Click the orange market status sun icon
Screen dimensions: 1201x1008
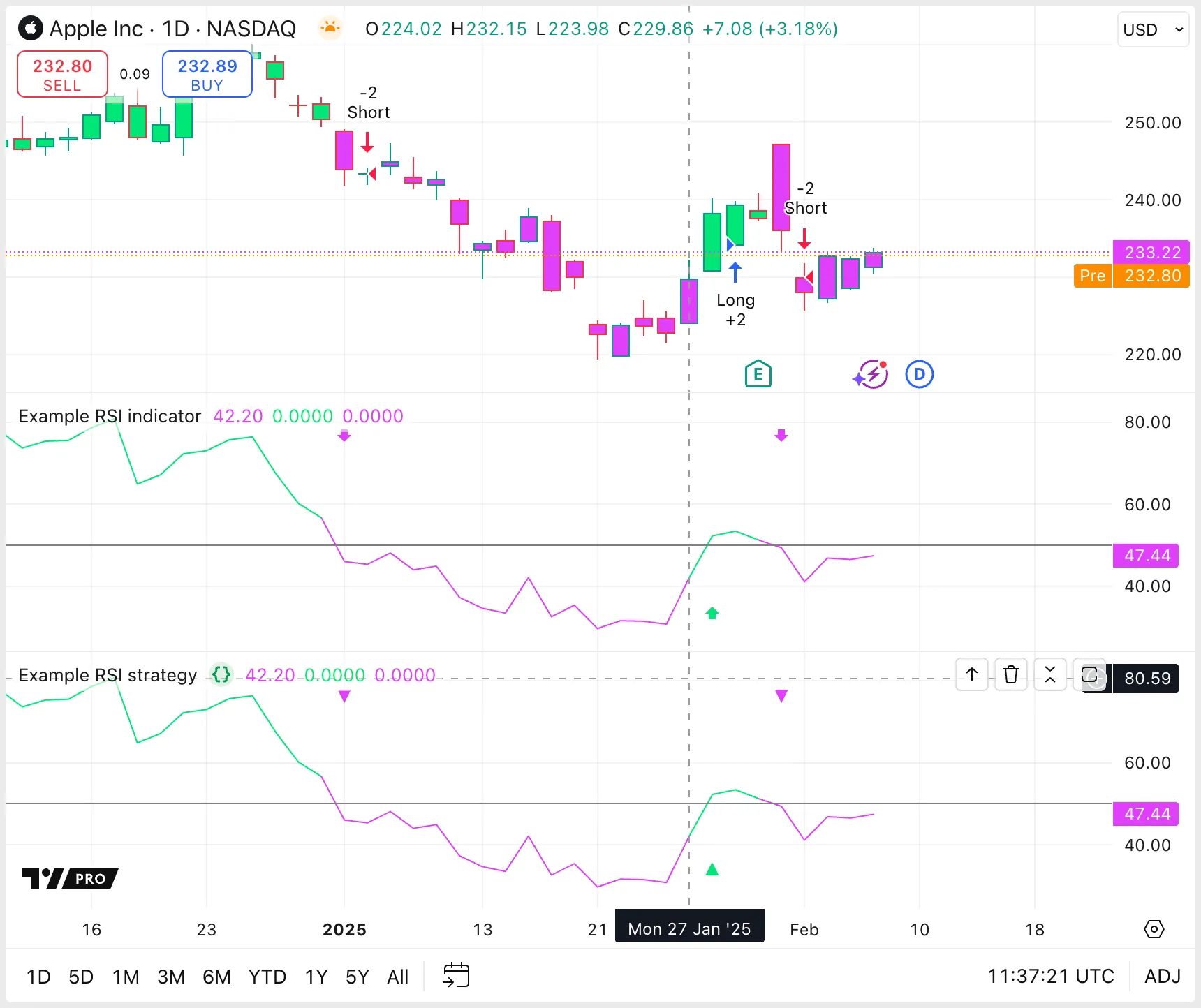[x=330, y=28]
